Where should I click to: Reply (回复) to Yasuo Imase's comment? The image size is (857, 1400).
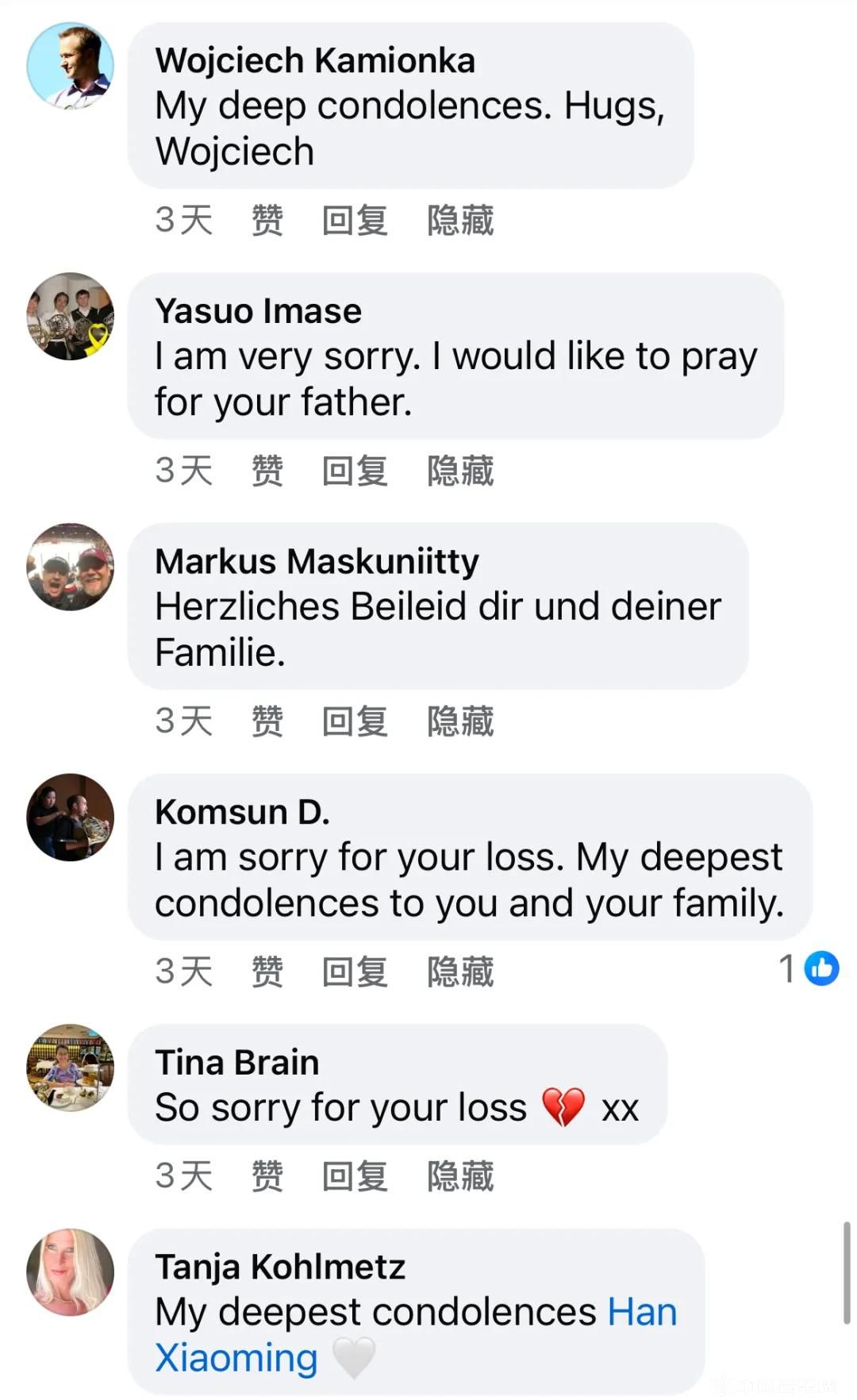[x=355, y=471]
